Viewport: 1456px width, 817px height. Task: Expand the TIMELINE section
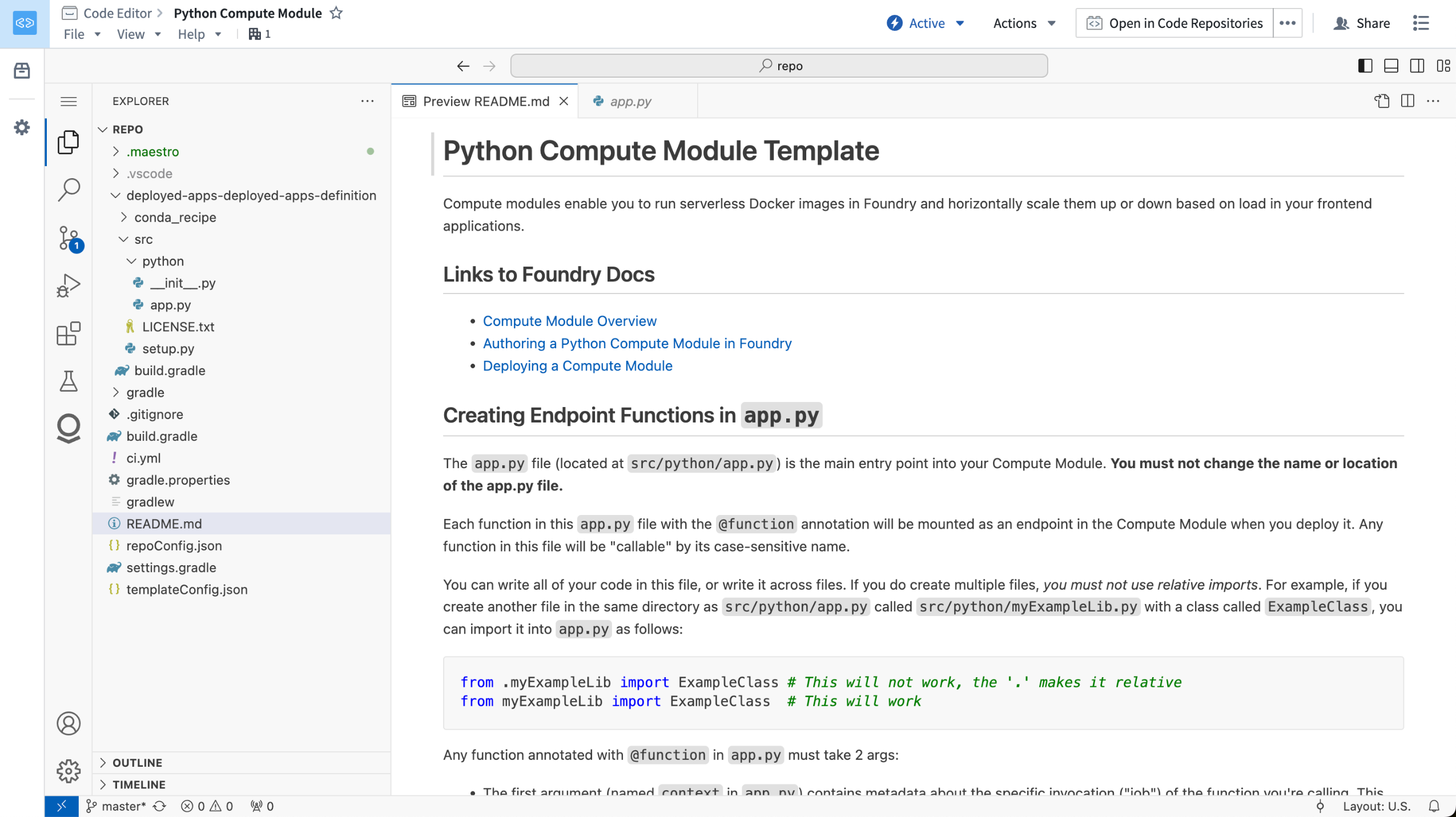pos(242,784)
